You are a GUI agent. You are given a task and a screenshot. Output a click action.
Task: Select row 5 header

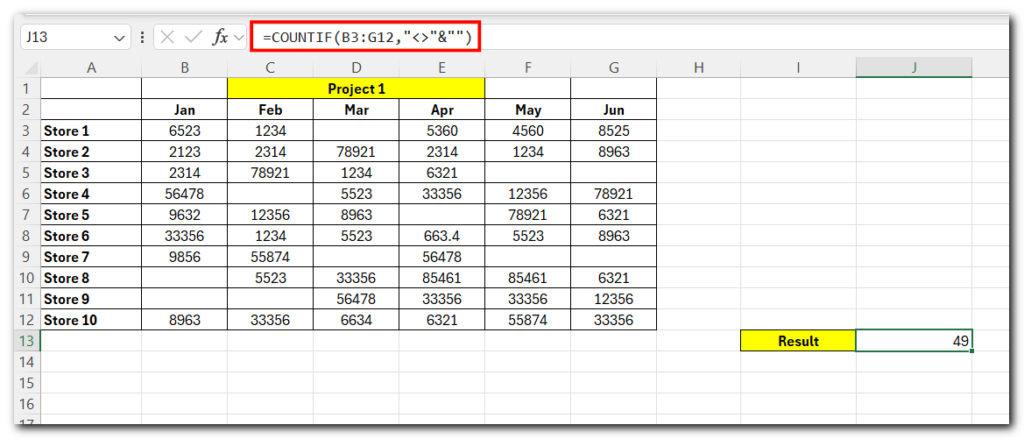tap(27, 172)
